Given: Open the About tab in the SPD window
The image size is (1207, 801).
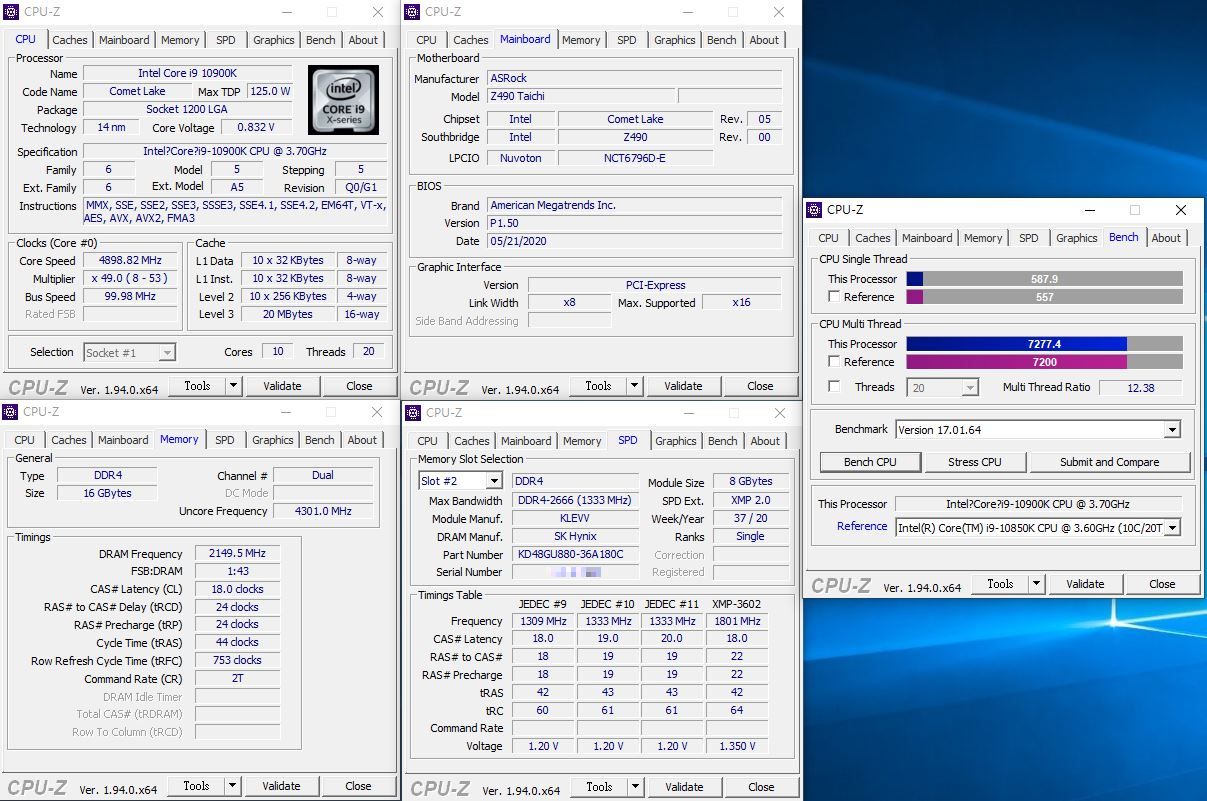Looking at the screenshot, I should point(765,441).
